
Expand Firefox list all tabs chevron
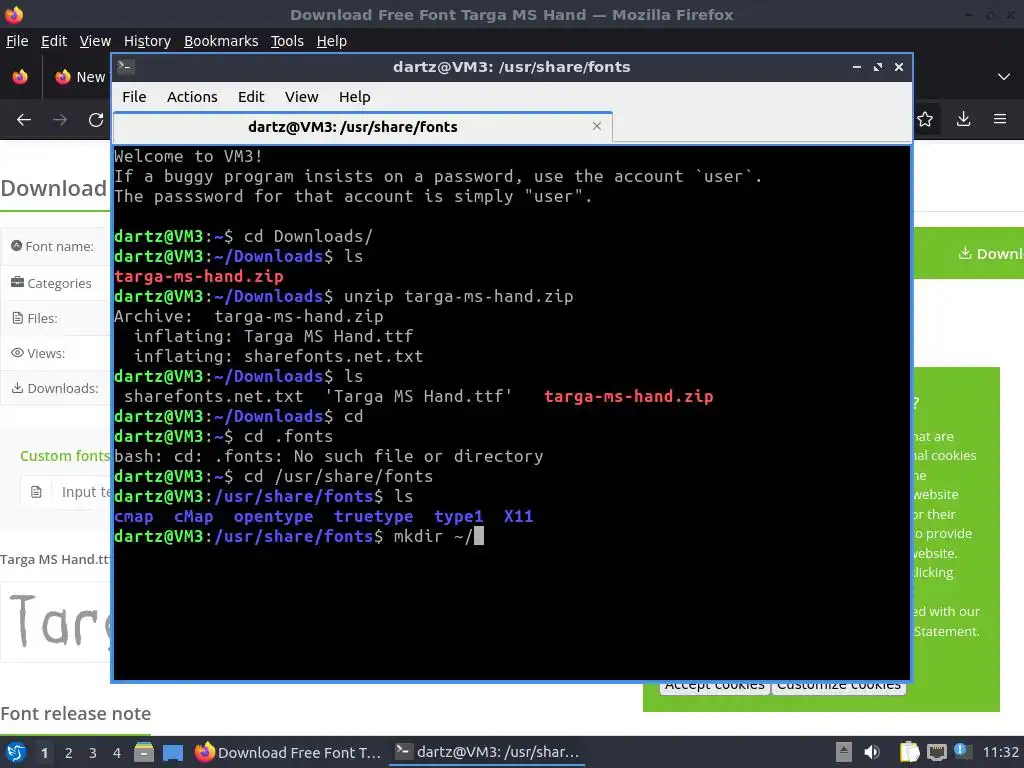coord(1004,76)
